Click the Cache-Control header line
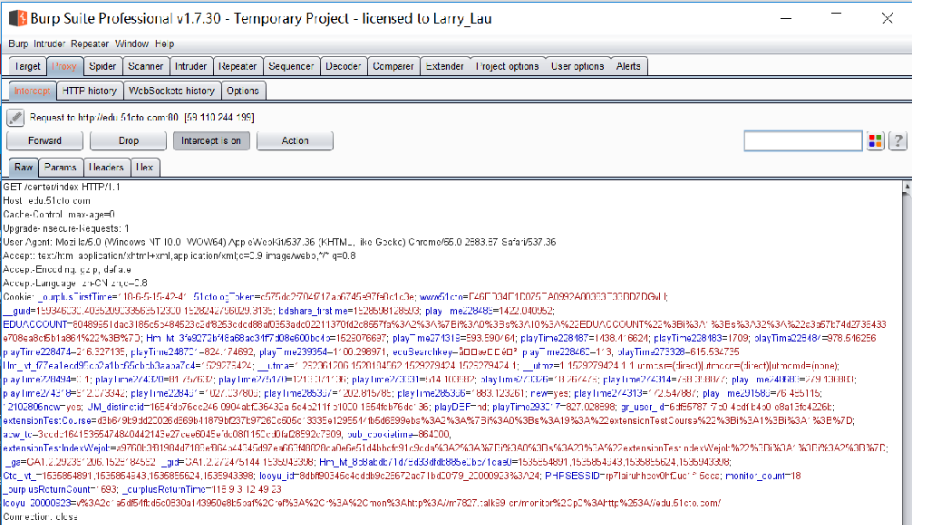The height and width of the screenshot is (525, 926). [x=59, y=214]
